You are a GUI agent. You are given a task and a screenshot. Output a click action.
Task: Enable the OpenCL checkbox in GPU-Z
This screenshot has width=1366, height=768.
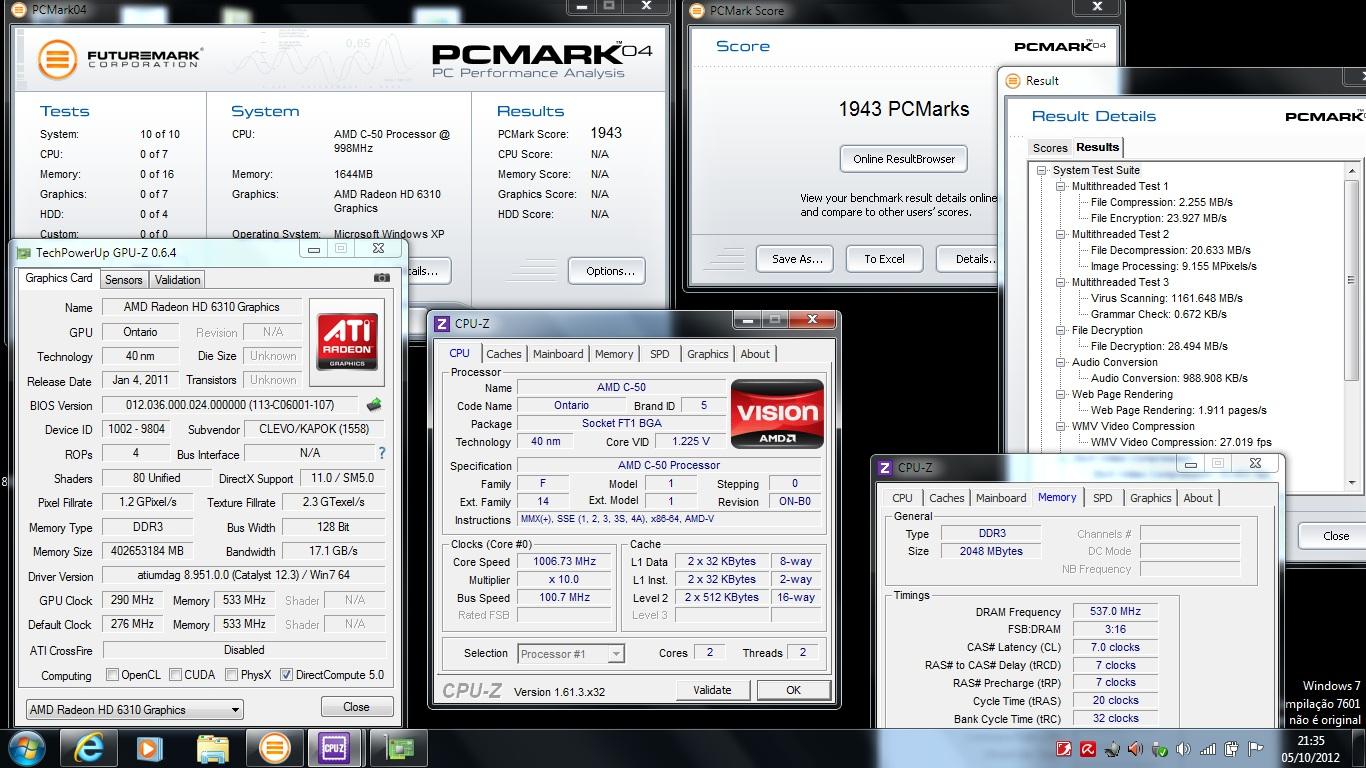click(112, 674)
